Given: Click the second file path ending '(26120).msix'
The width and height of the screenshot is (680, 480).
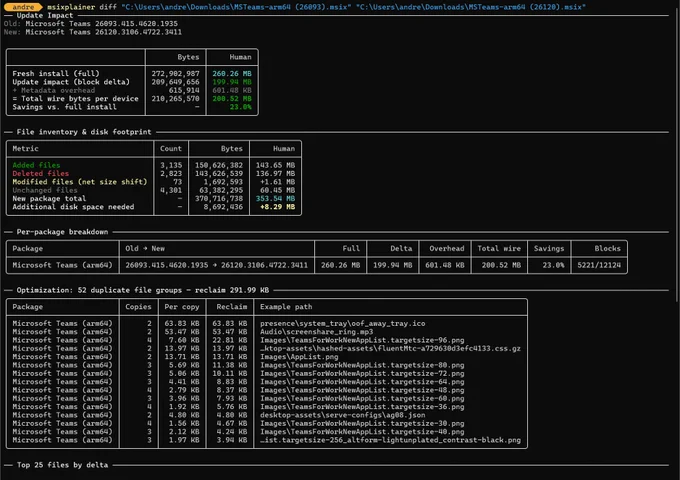Looking at the screenshot, I should [x=471, y=7].
